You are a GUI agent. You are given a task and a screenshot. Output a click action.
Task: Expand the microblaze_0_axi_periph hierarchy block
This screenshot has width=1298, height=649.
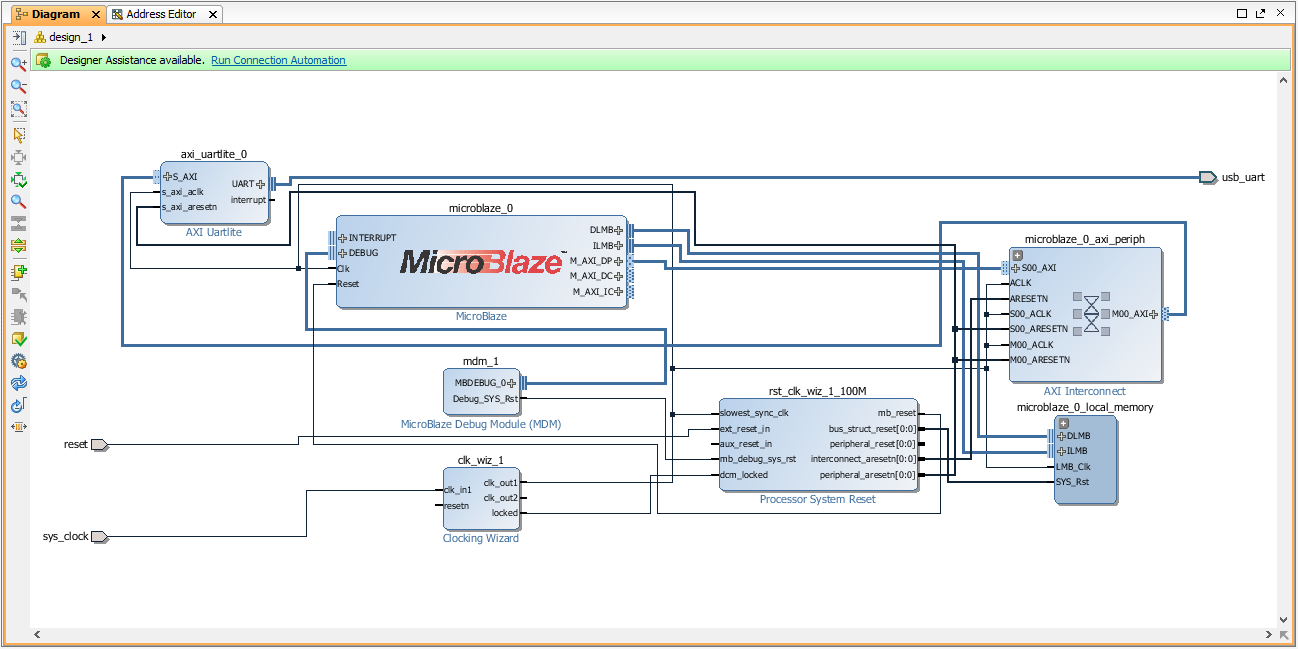click(x=1017, y=255)
